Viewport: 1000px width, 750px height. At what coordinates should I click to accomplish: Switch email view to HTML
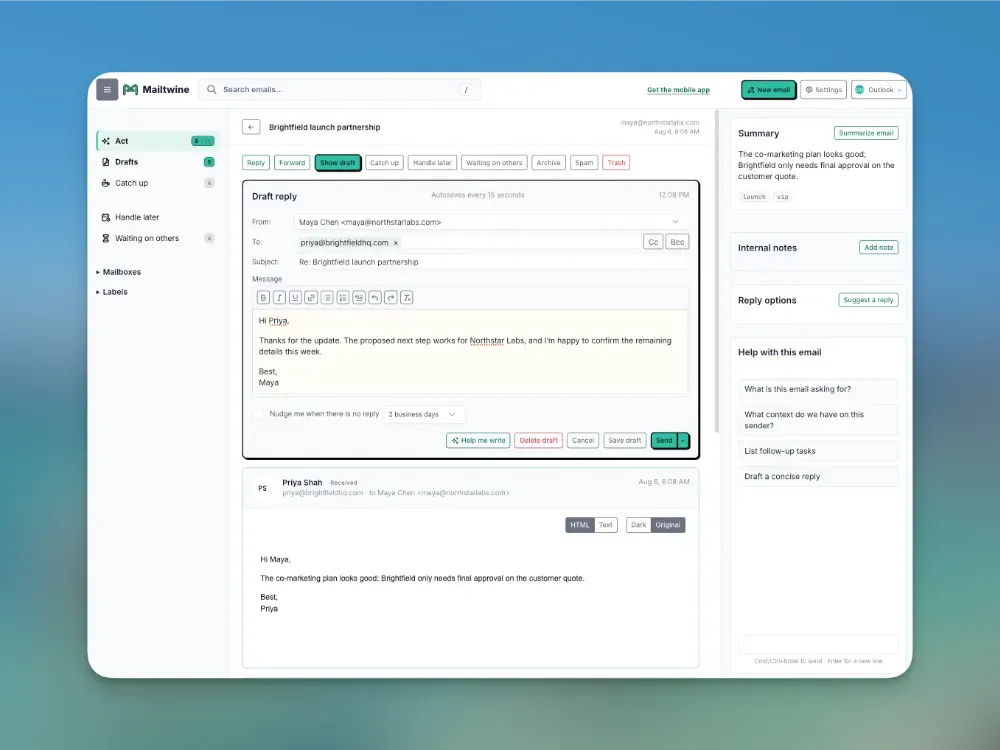[580, 525]
